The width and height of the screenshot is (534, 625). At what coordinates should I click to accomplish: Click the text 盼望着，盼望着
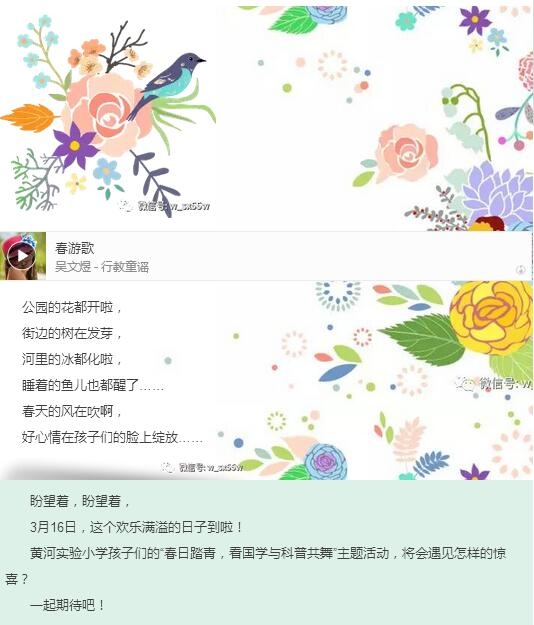(x=80, y=501)
